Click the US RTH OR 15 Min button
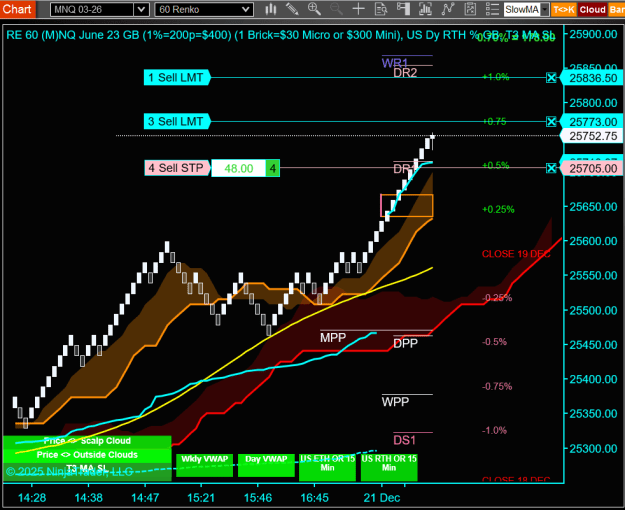 pos(389,465)
